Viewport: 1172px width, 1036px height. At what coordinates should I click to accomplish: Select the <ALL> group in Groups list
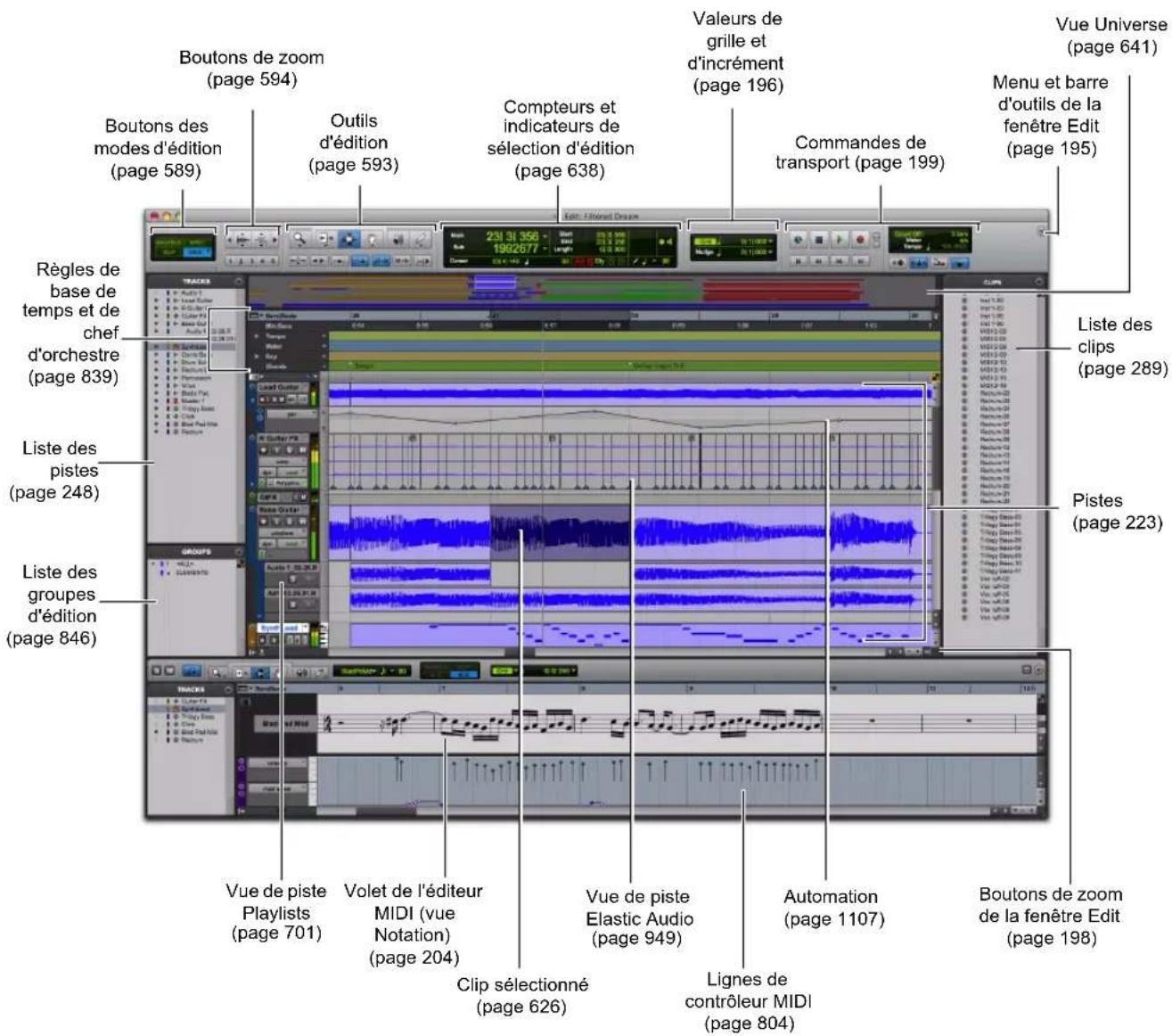(x=185, y=563)
